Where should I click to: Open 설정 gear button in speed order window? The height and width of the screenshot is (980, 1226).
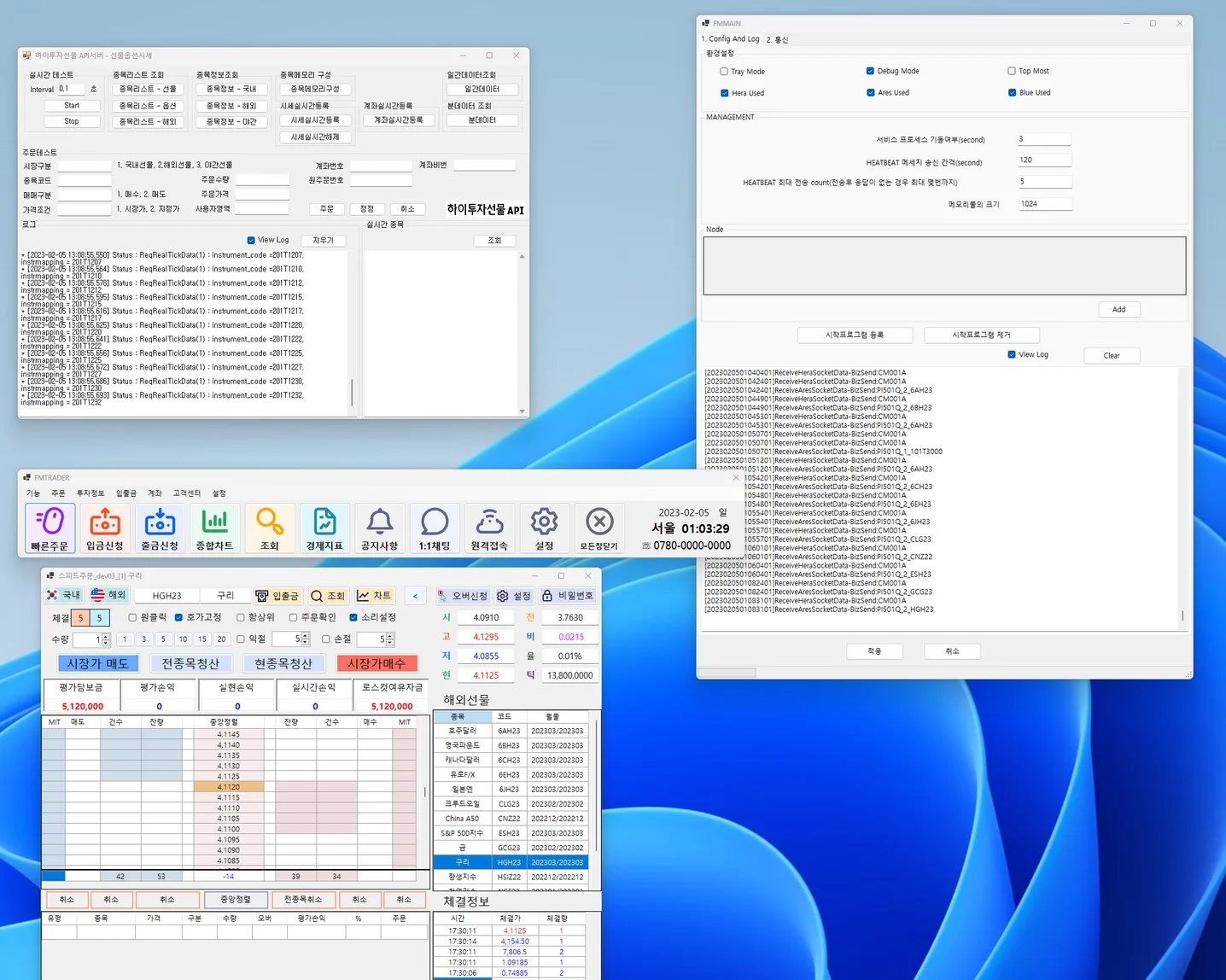click(x=514, y=596)
